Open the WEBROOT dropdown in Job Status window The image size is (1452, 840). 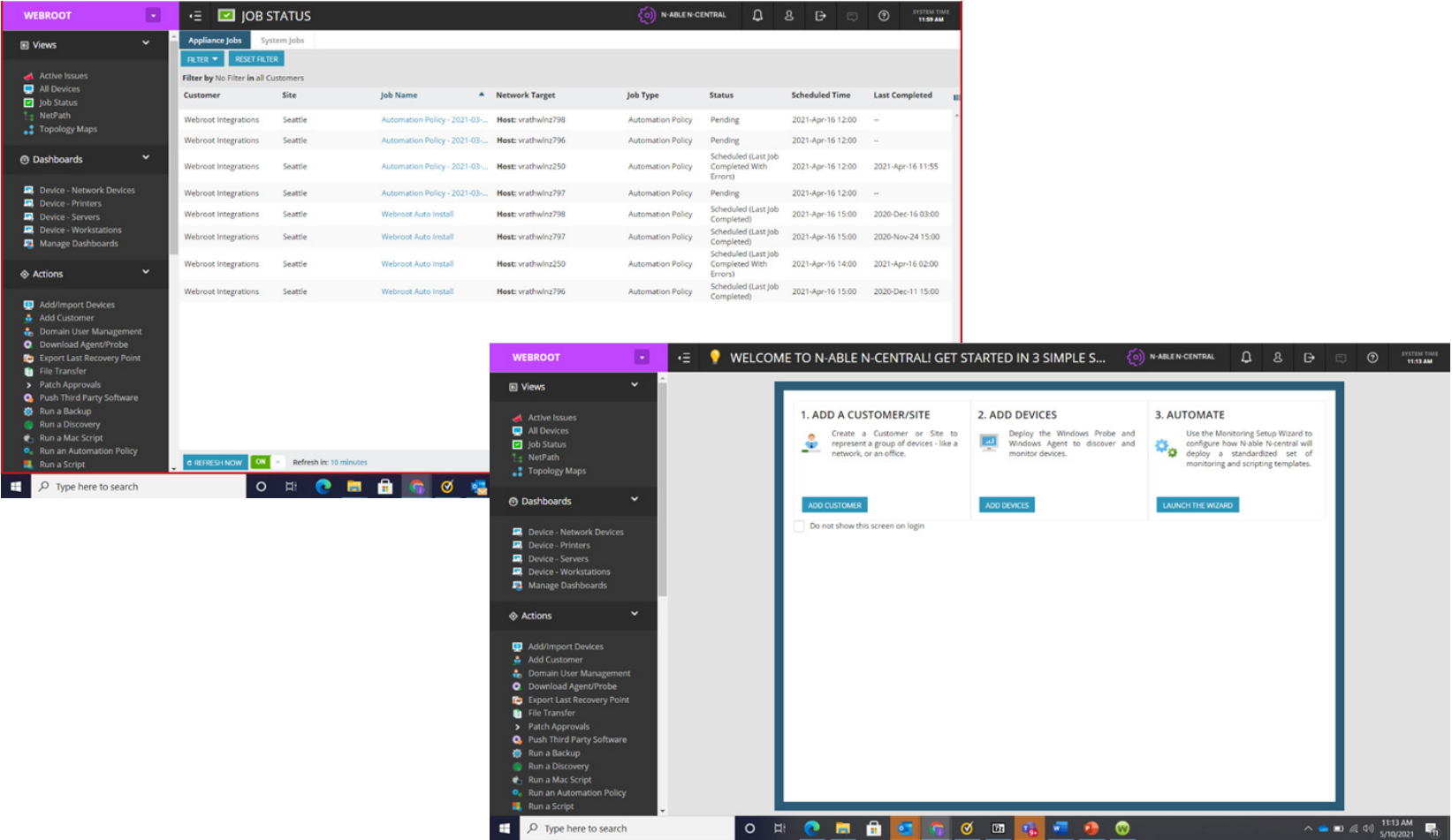coord(153,16)
